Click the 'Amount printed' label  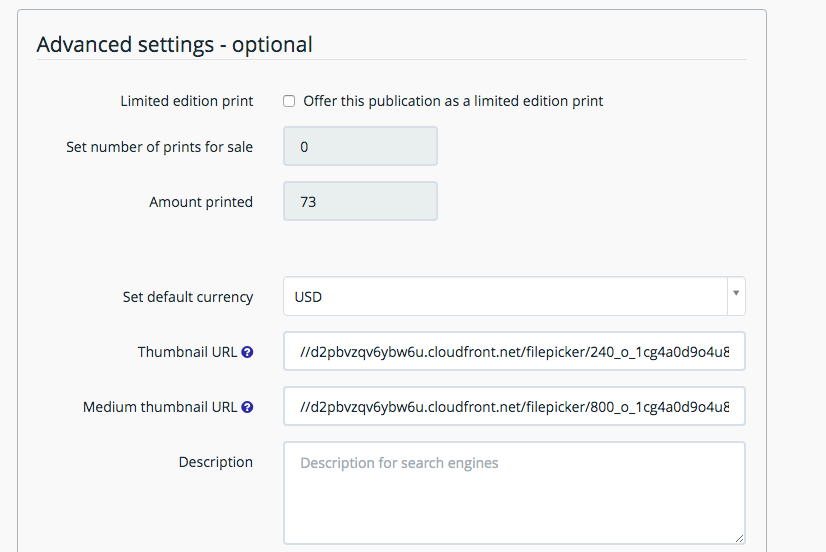[x=201, y=202]
